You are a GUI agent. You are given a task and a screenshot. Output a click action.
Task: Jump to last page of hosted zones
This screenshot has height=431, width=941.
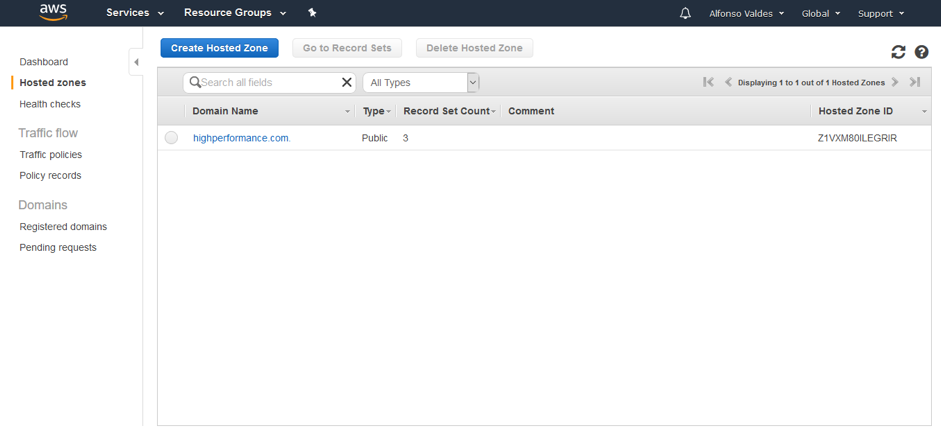[x=915, y=83]
